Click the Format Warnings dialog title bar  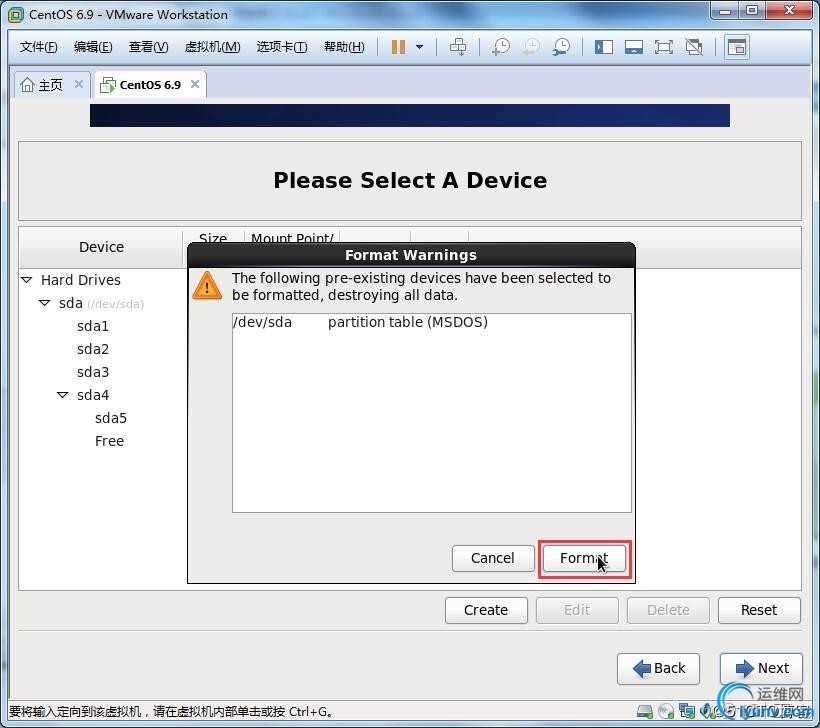(x=411, y=255)
